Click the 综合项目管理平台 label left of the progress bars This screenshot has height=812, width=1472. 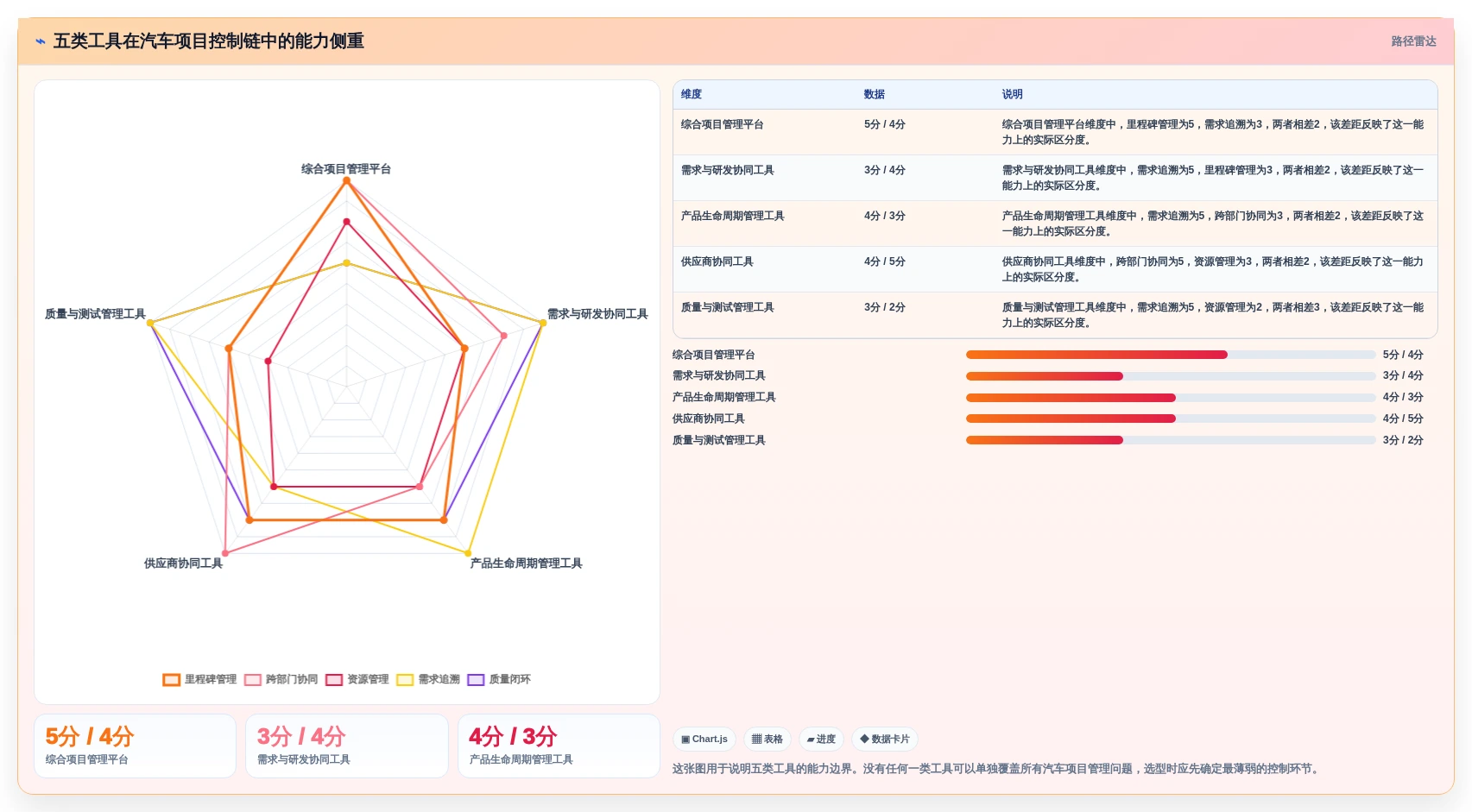click(x=713, y=355)
